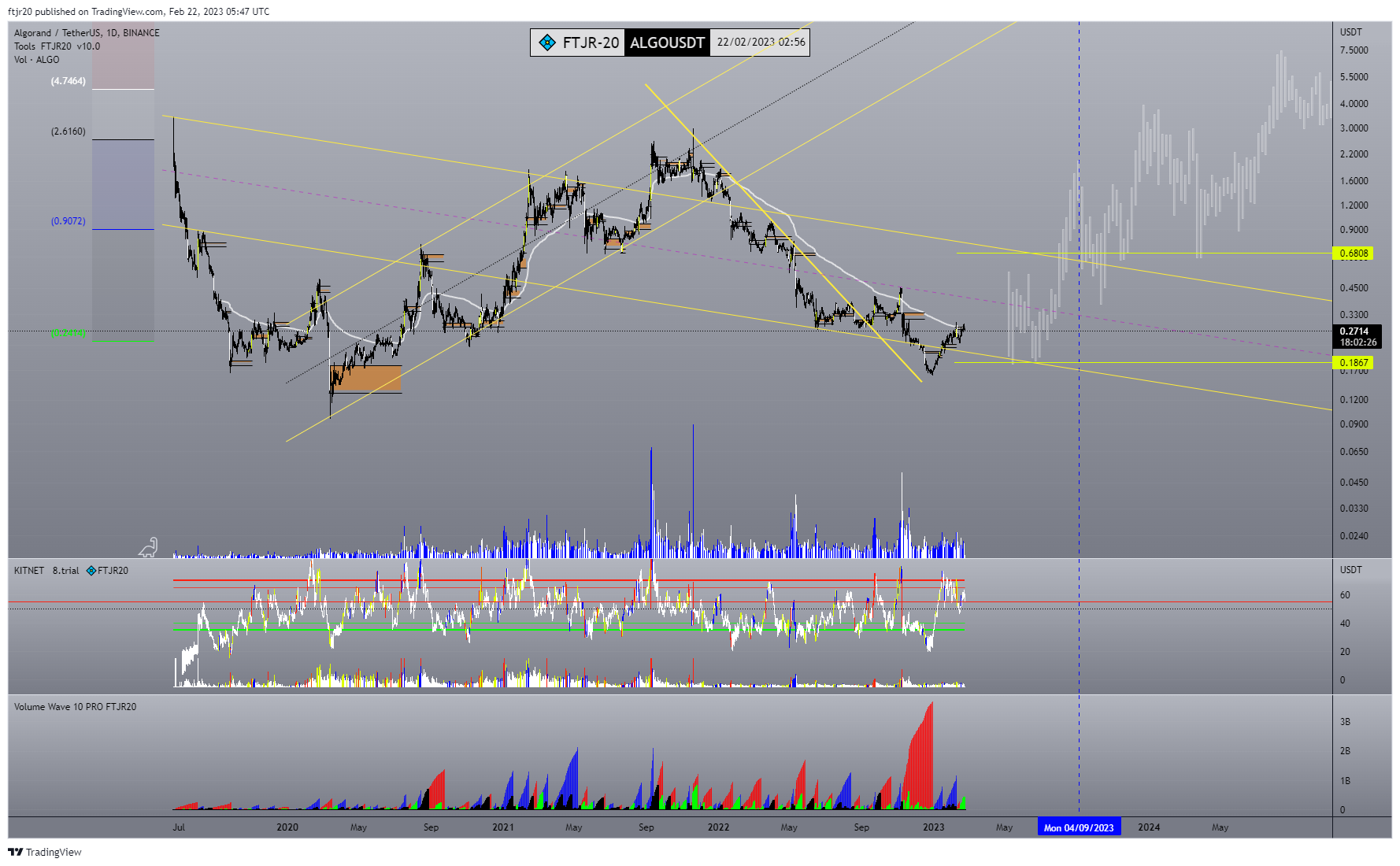Click the 40 tick on the KITNET axis

[1345, 624]
